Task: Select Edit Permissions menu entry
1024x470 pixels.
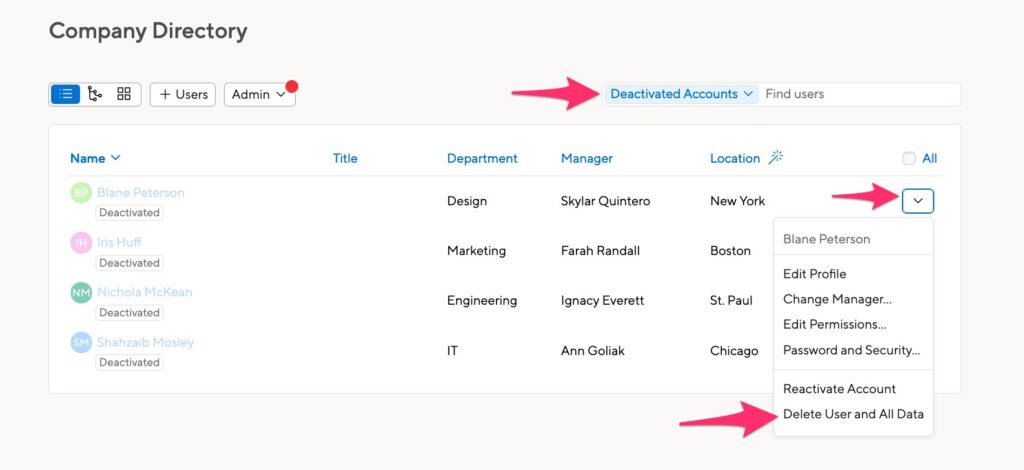Action: tap(834, 324)
